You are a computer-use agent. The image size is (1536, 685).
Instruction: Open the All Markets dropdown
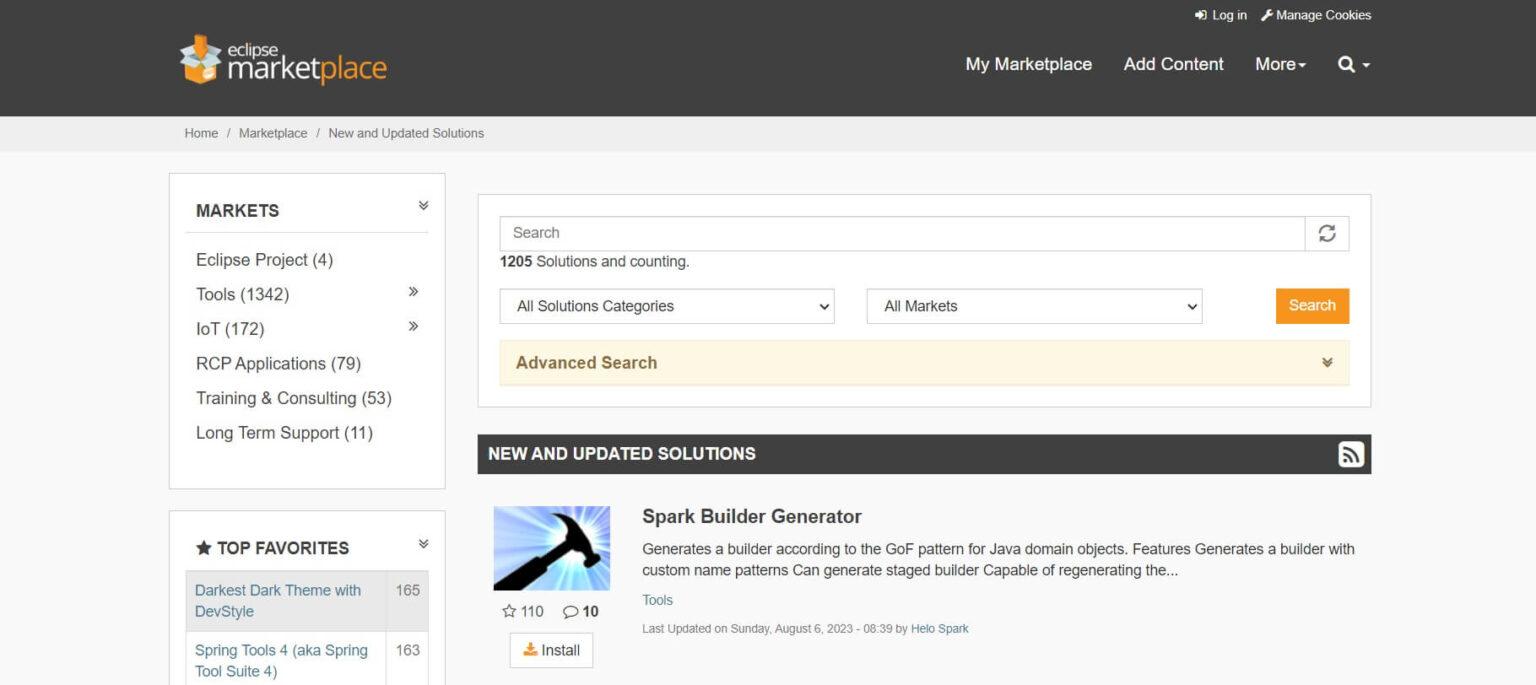[x=1034, y=306]
